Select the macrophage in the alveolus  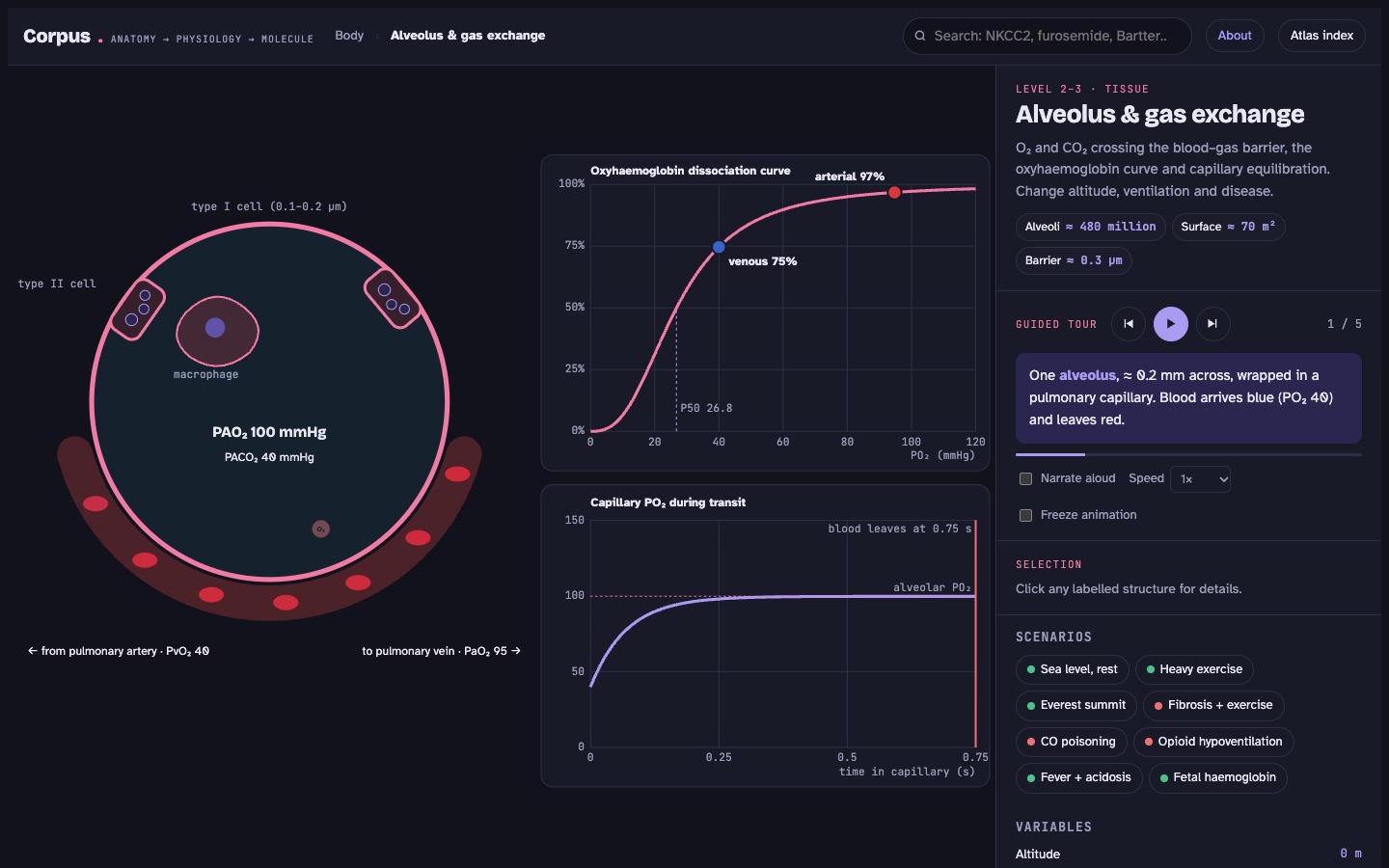(216, 329)
